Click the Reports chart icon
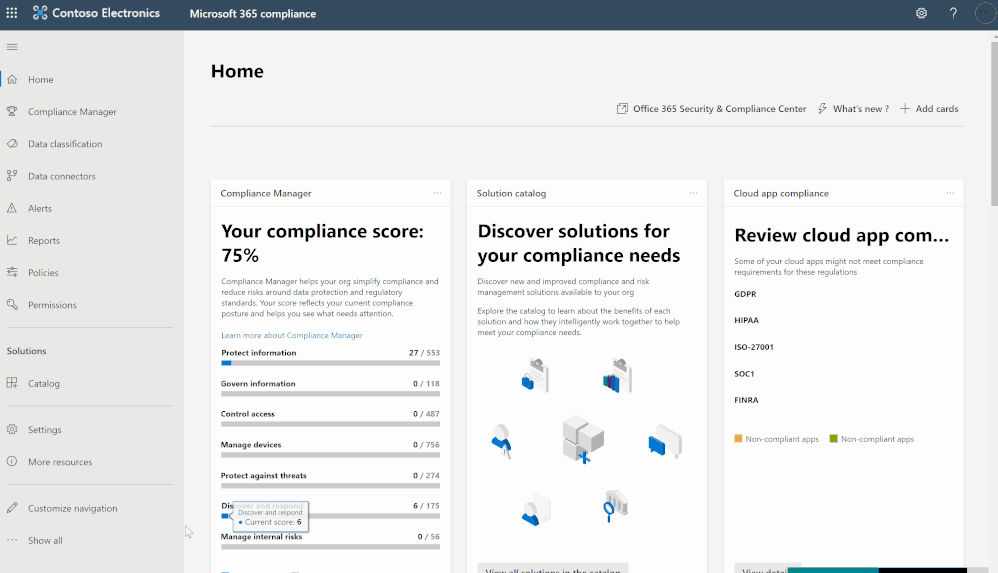The image size is (998, 573). [x=12, y=240]
